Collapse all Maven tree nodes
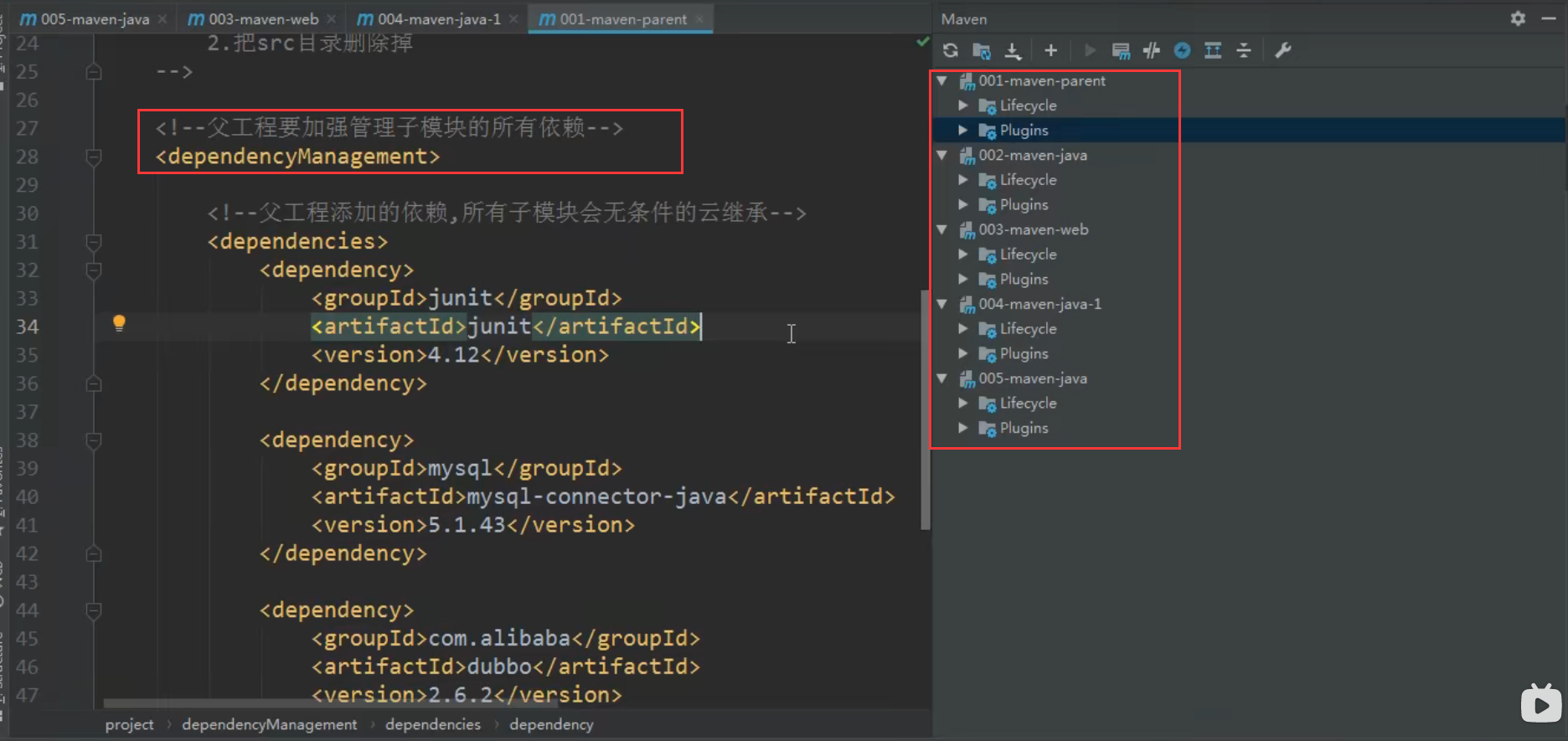Screen dimensions: 1568x741 1244,50
